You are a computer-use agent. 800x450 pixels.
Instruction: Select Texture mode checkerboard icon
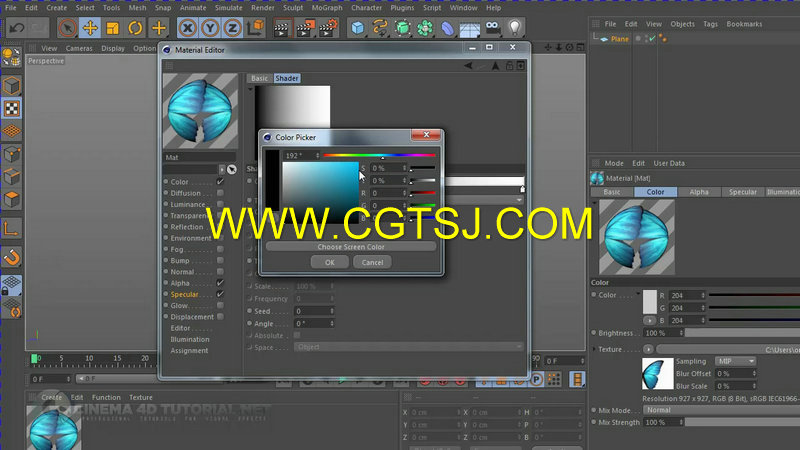coord(11,108)
